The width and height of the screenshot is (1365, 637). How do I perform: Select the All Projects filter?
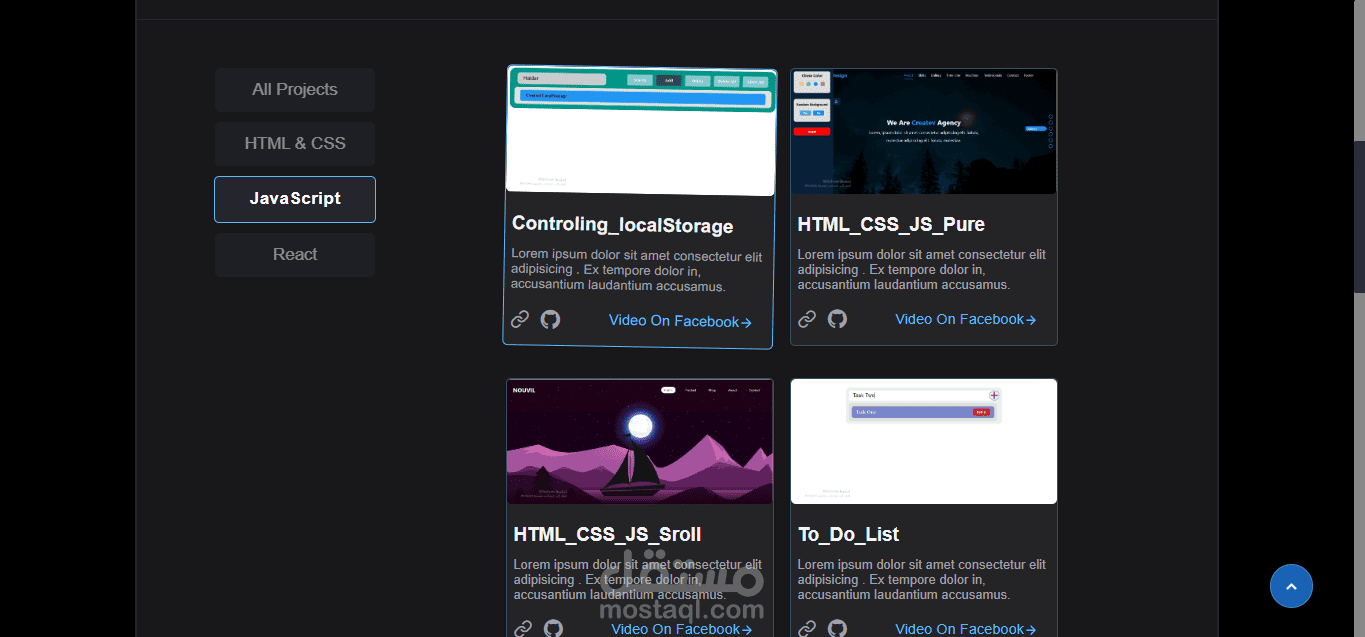(295, 90)
